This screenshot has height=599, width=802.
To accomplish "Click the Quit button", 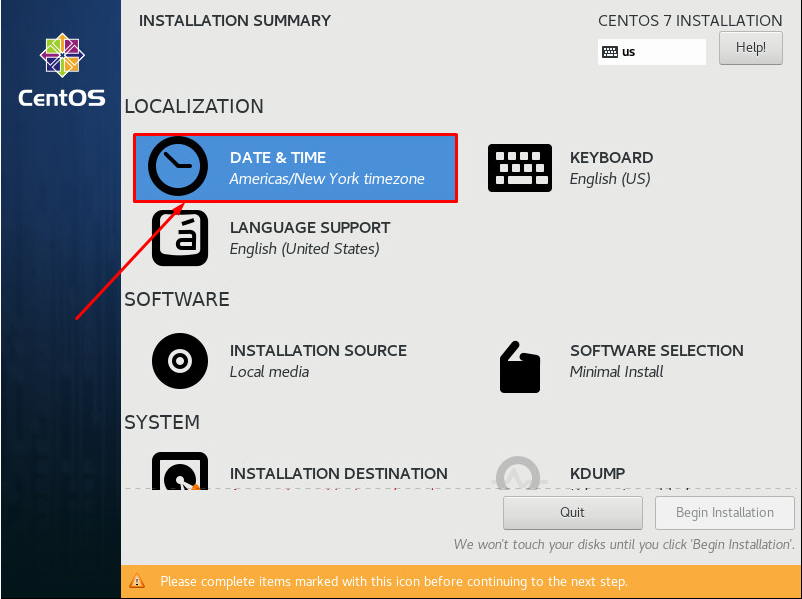I will point(572,513).
